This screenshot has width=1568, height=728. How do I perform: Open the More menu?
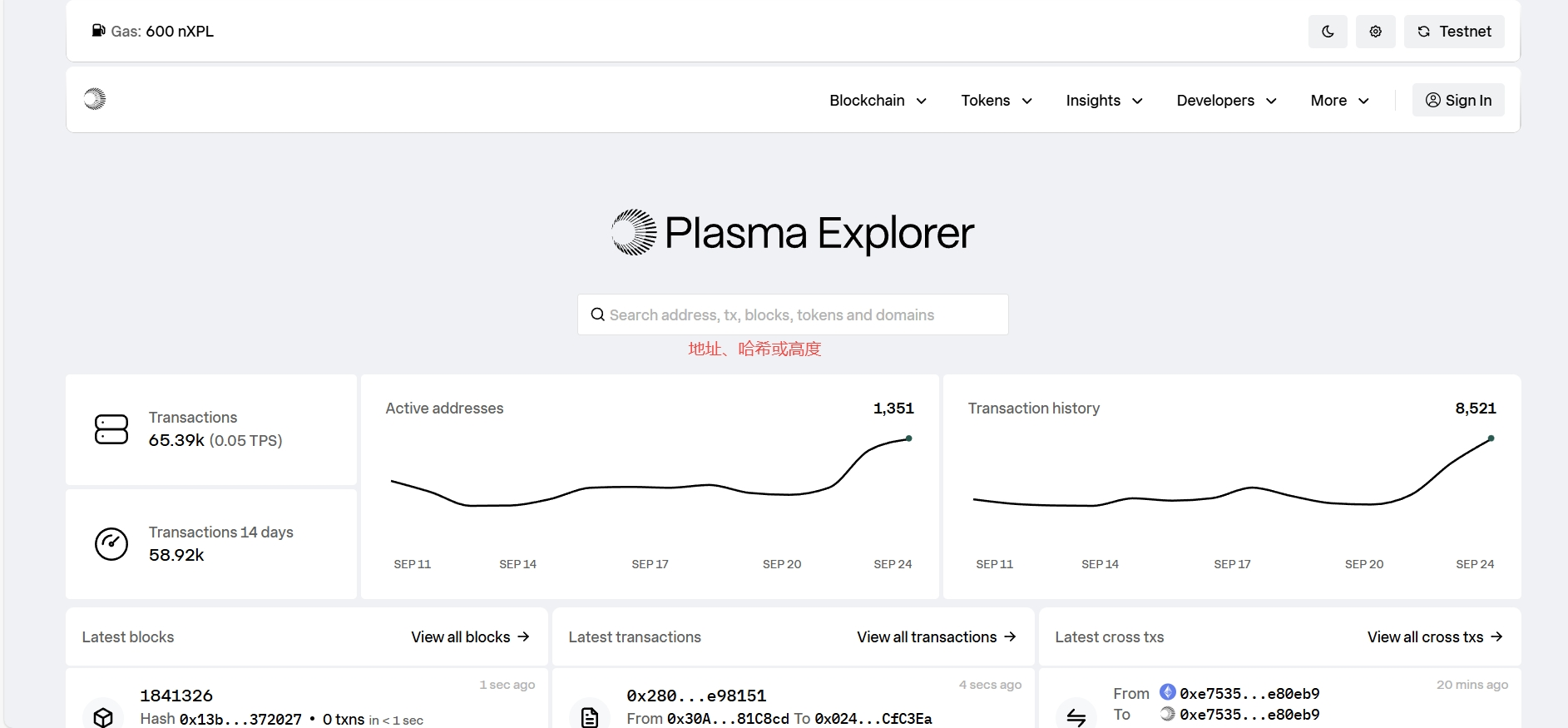[1339, 101]
